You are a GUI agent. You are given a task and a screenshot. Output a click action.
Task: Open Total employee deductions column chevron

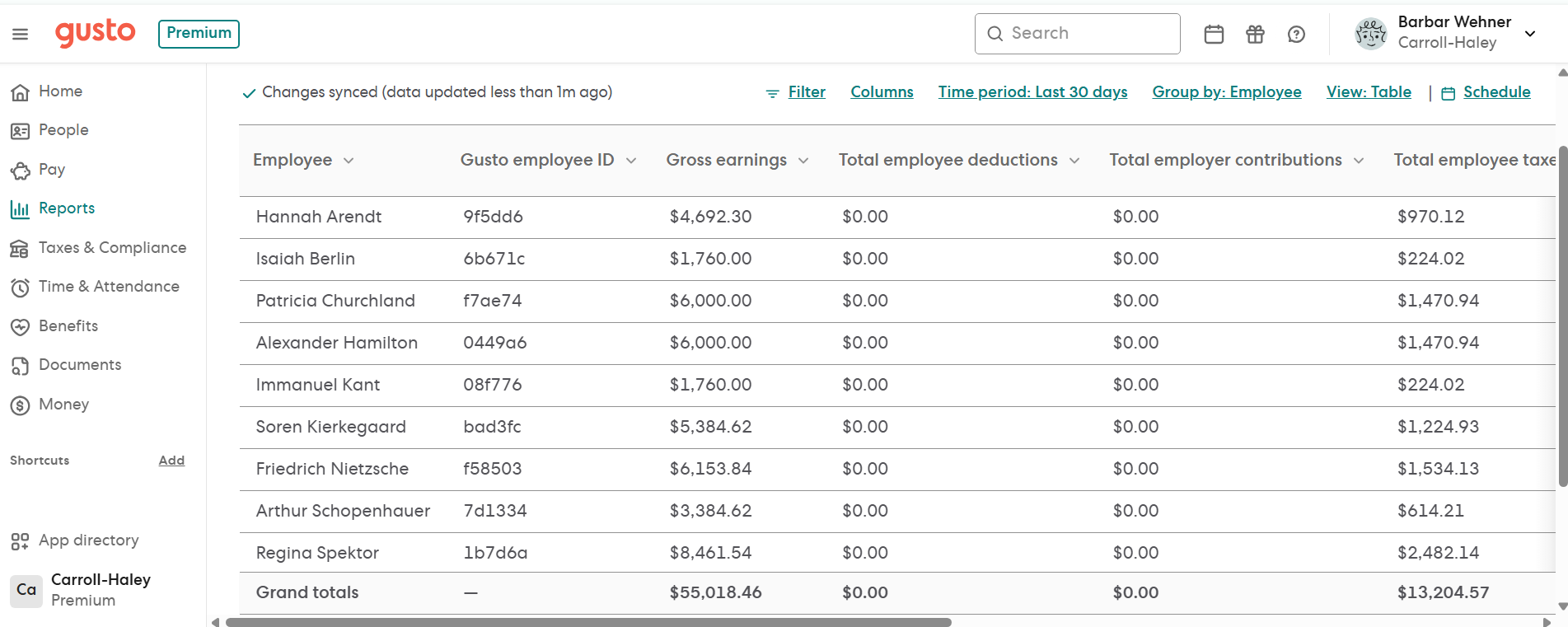1074,161
